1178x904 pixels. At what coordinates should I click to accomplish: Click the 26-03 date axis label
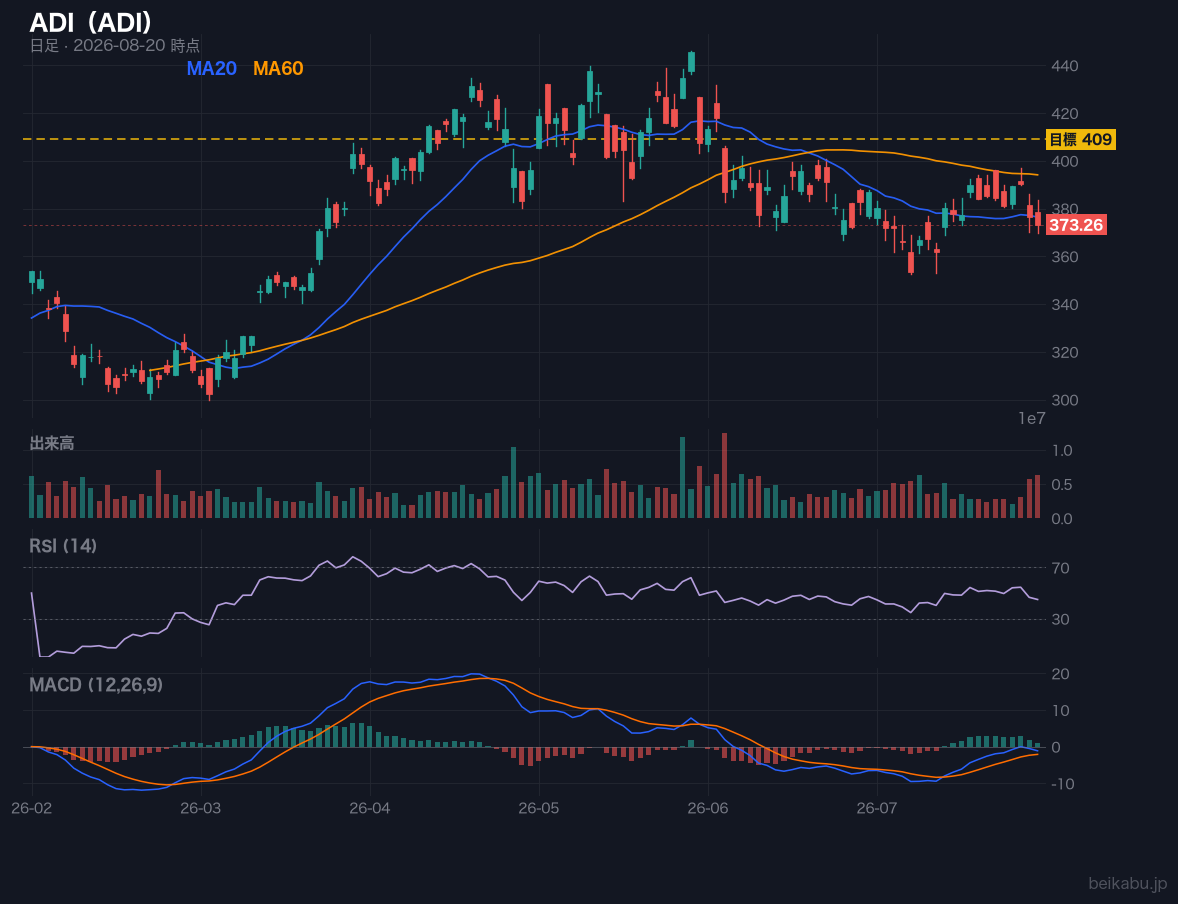tap(201, 809)
